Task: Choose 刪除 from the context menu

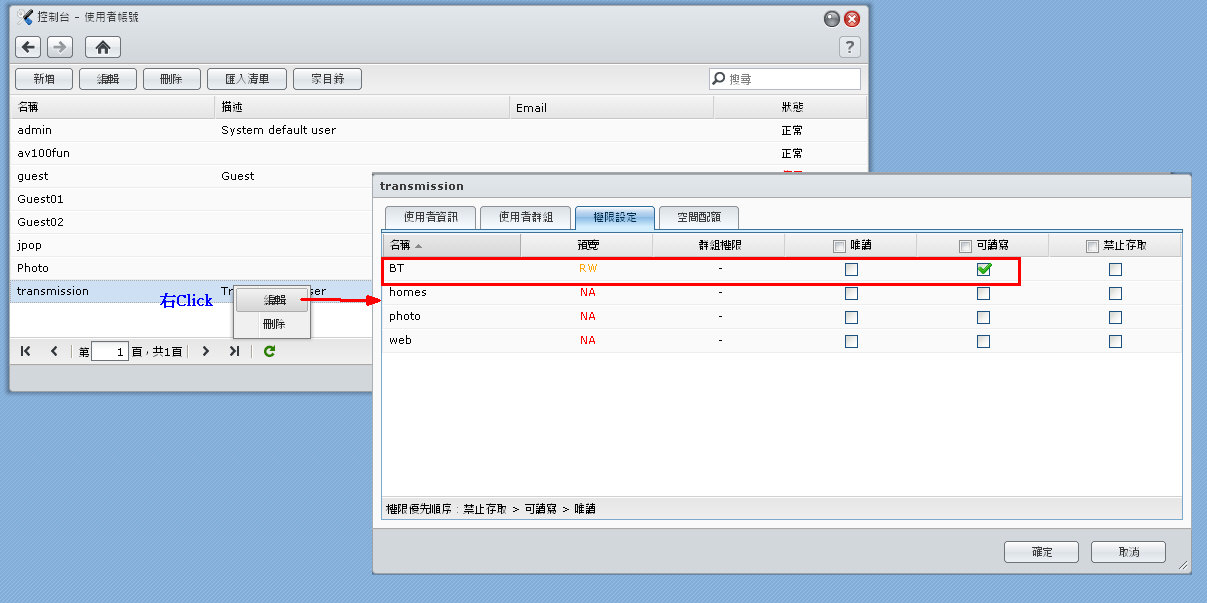Action: (273, 324)
